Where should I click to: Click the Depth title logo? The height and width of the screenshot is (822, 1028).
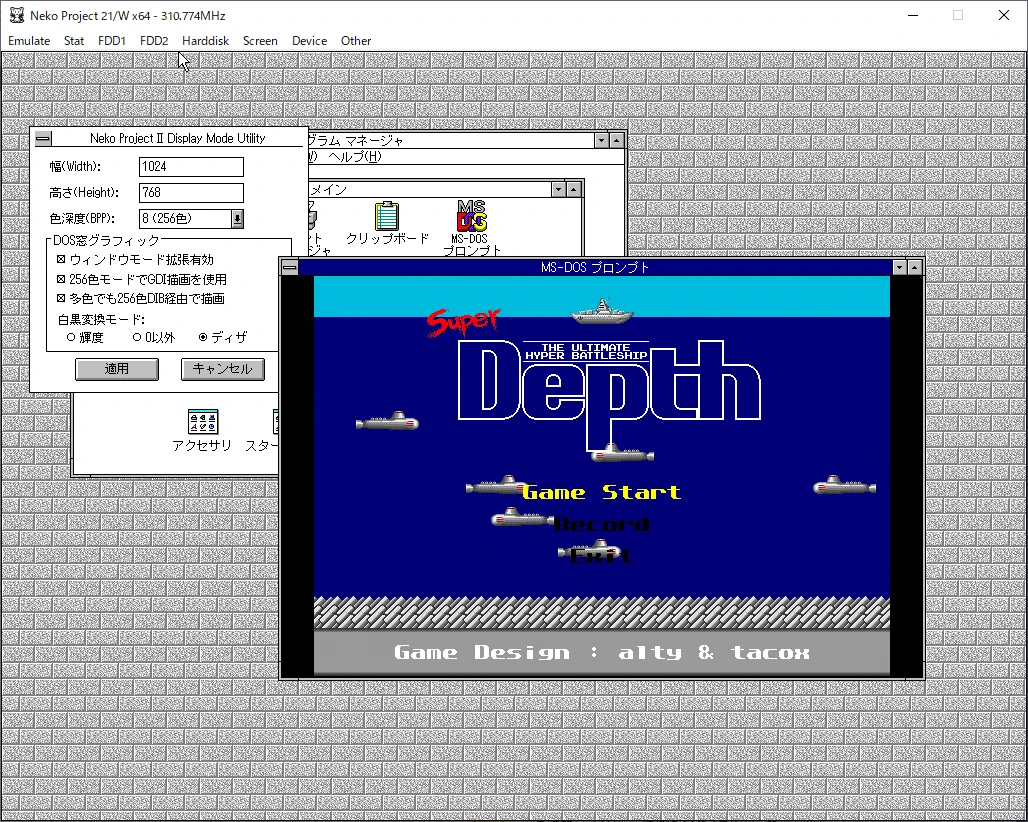(609, 396)
